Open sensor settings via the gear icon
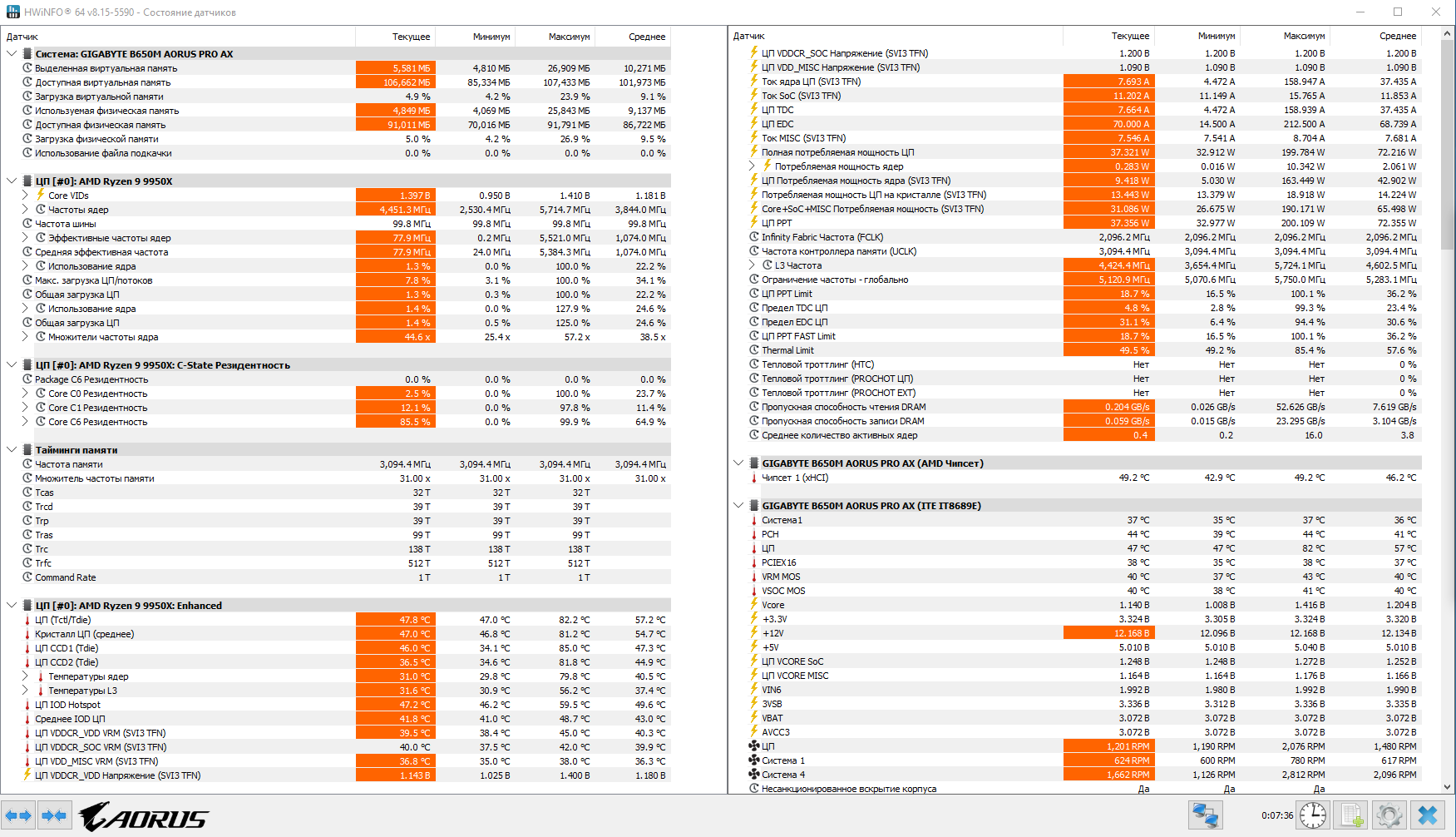1456x837 pixels. click(x=1389, y=815)
